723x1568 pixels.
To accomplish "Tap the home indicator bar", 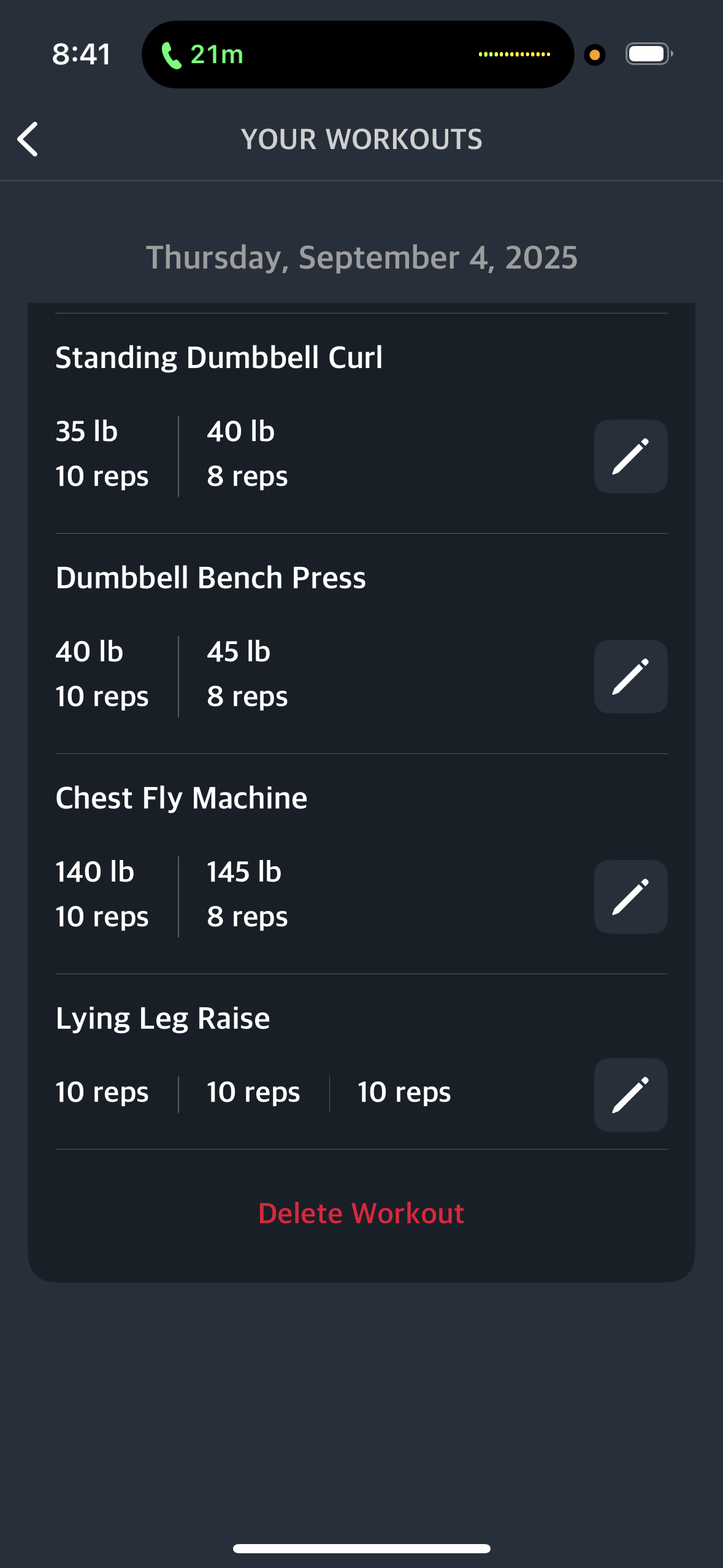I will [x=361, y=1548].
